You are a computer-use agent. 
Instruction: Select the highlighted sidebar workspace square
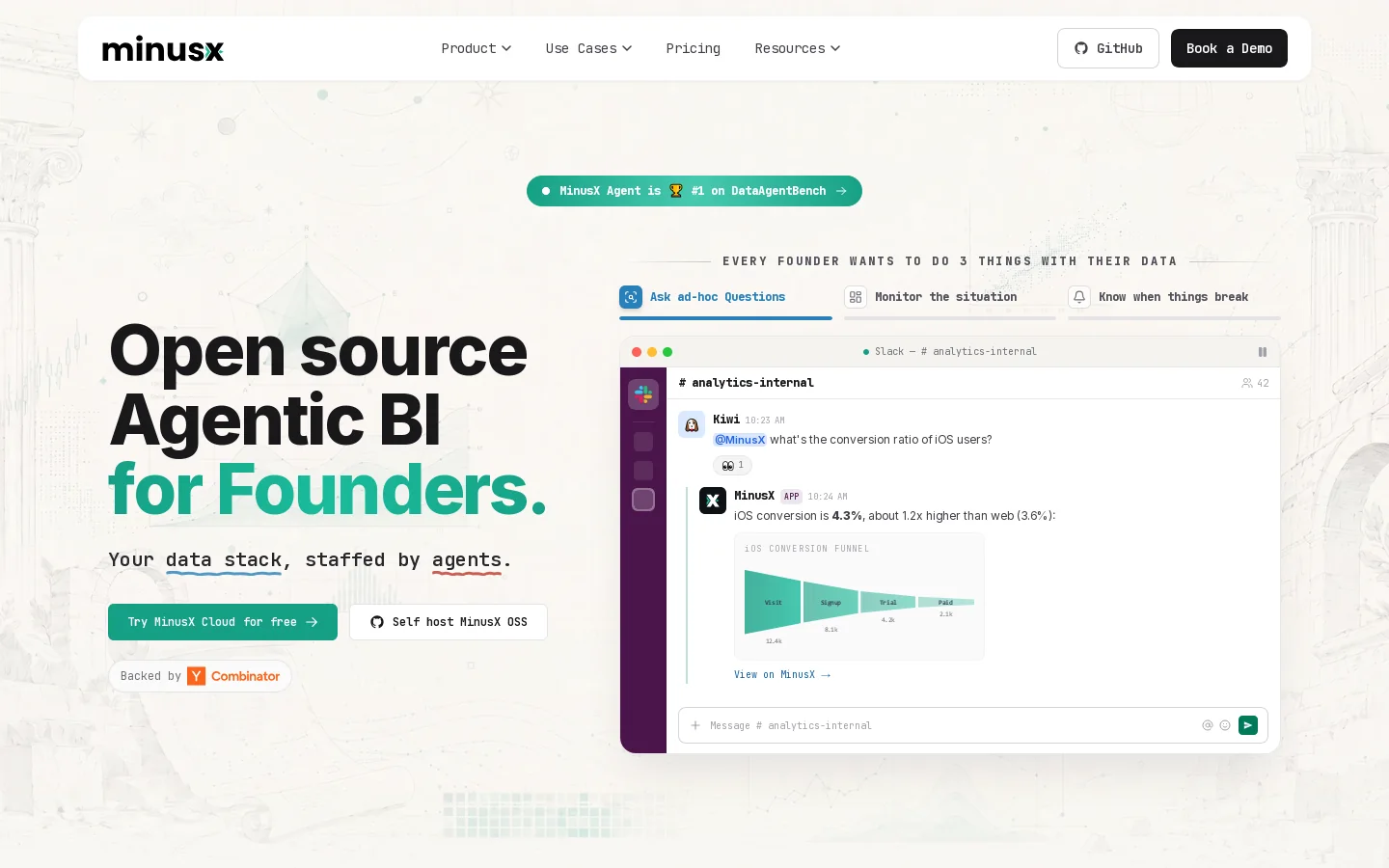643,500
